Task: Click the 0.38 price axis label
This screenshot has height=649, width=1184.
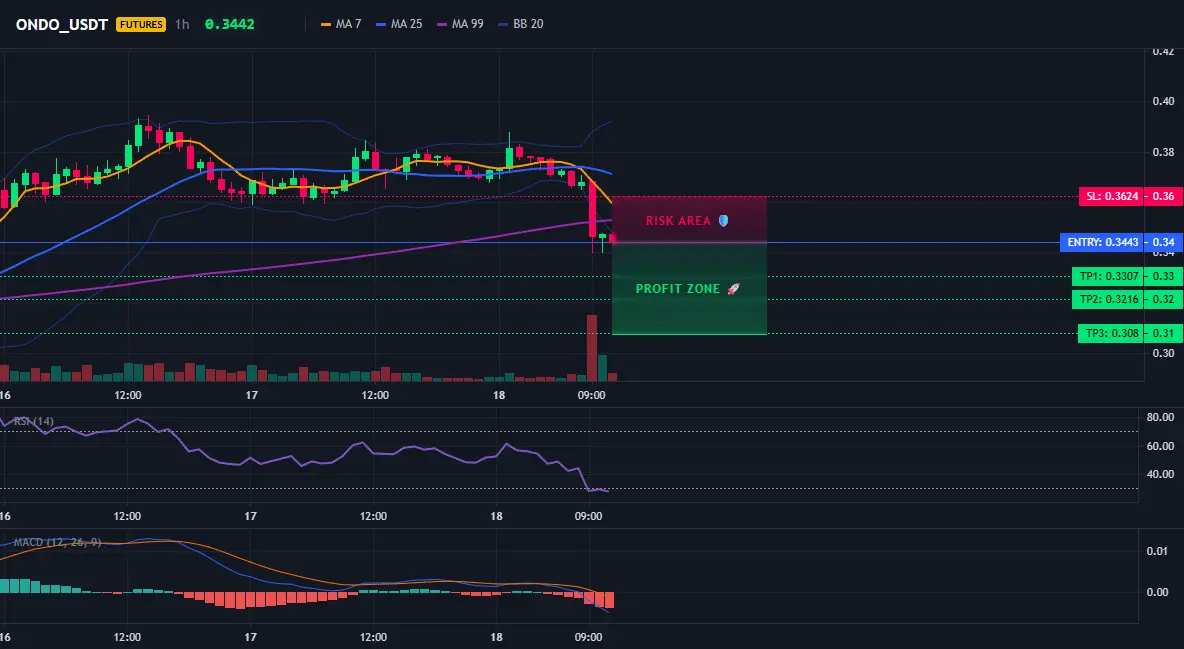Action: point(1164,152)
